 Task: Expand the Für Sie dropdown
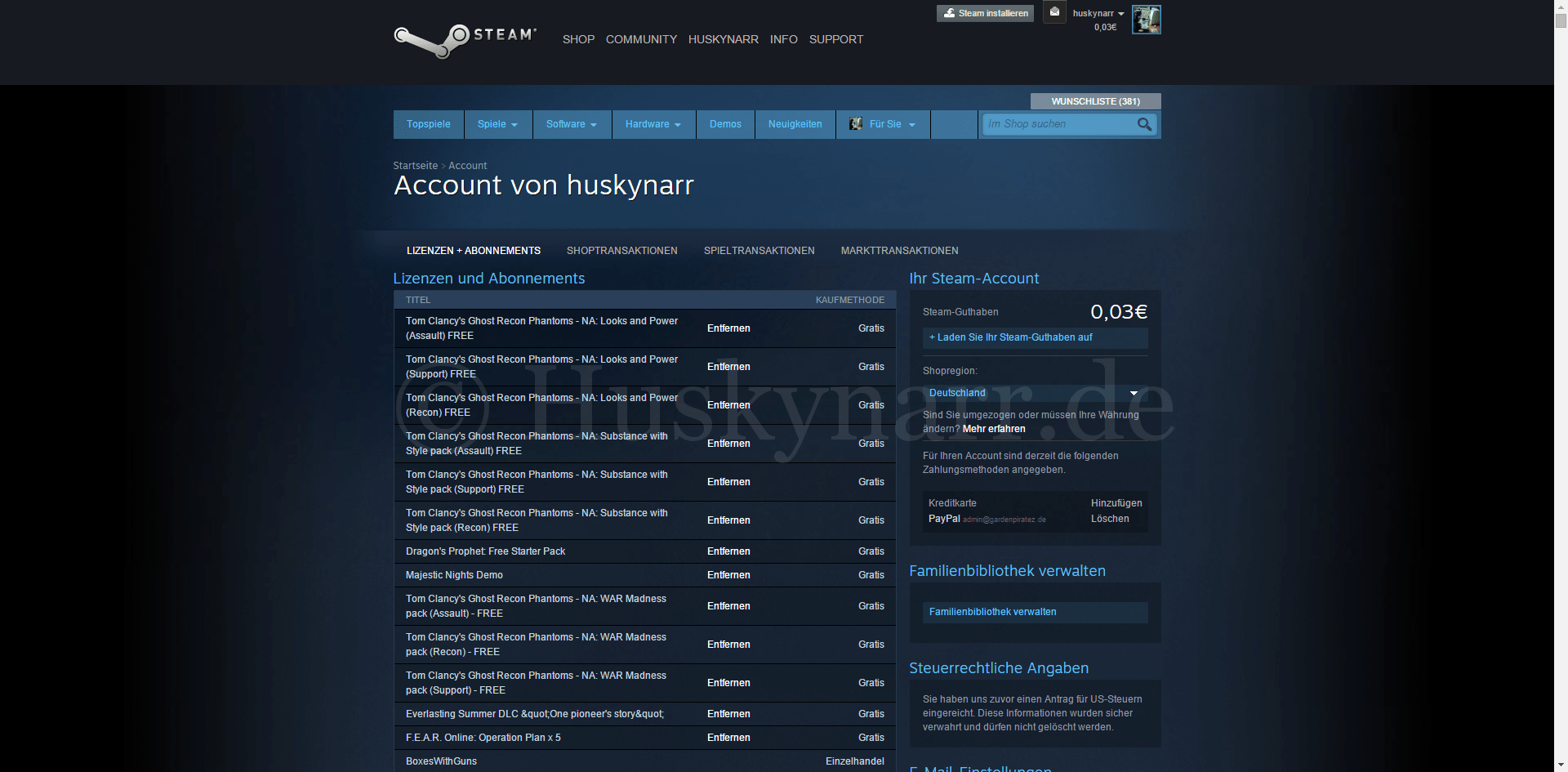(x=883, y=124)
